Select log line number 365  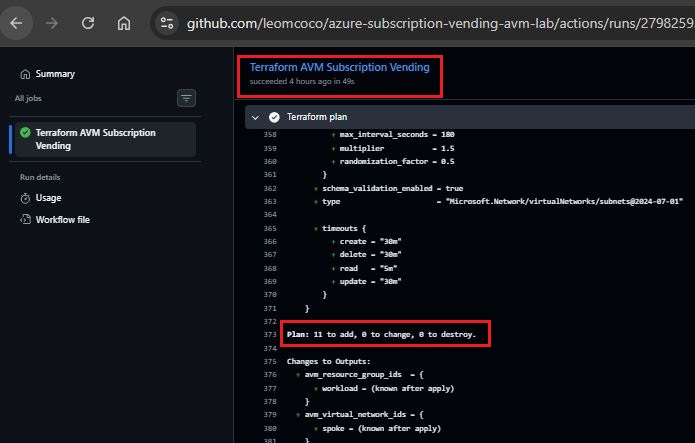(270, 228)
